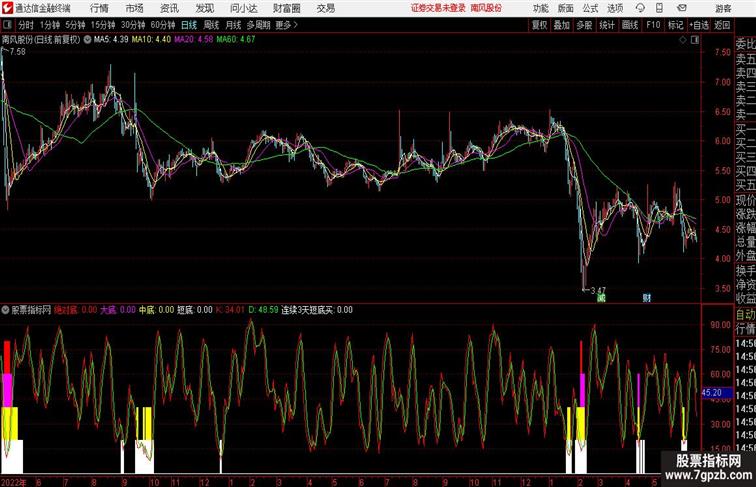Switch to the 60分钟 period tab
Screen dimensions: 756x487
point(163,25)
